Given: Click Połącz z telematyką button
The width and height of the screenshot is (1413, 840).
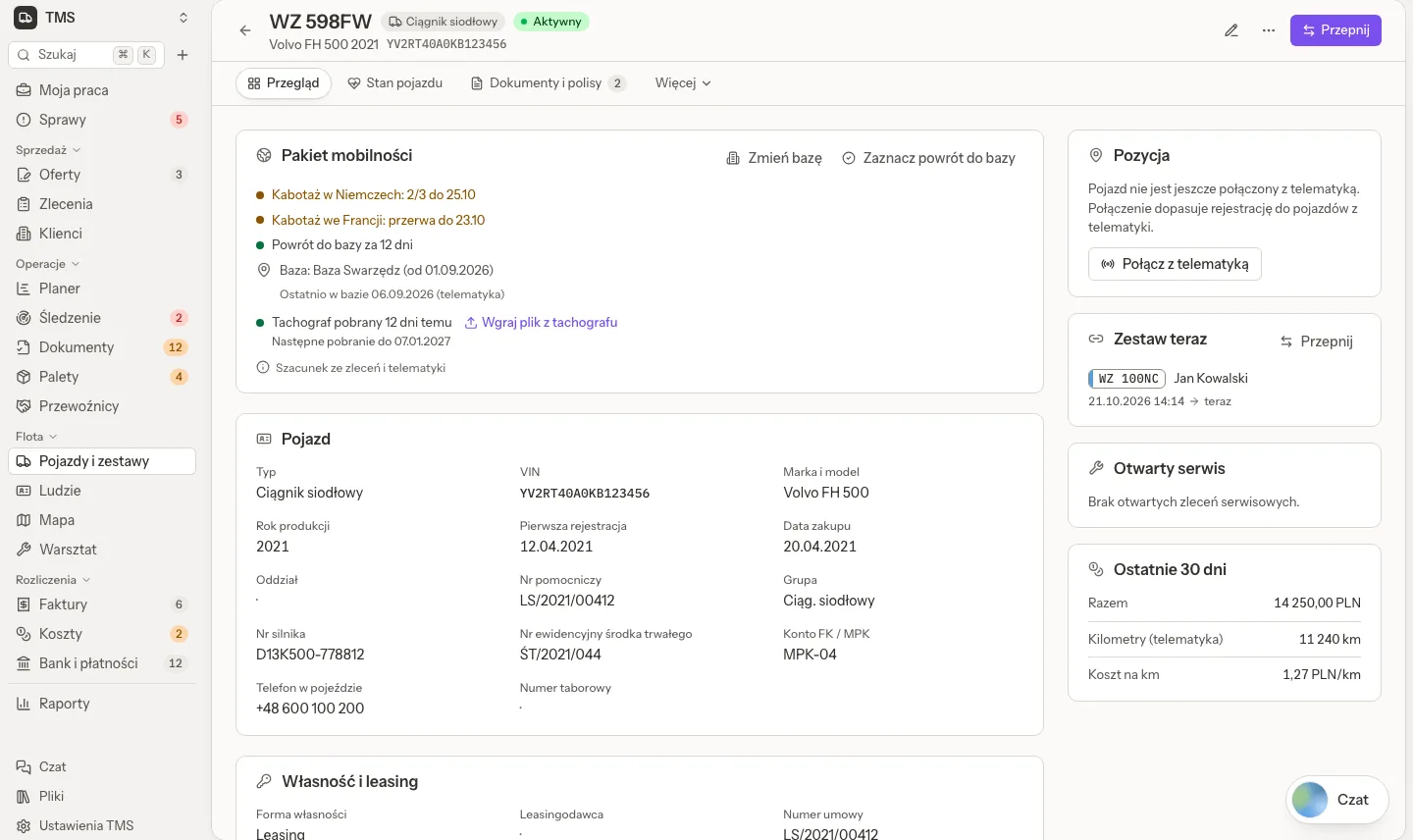Looking at the screenshot, I should pyautogui.click(x=1175, y=264).
